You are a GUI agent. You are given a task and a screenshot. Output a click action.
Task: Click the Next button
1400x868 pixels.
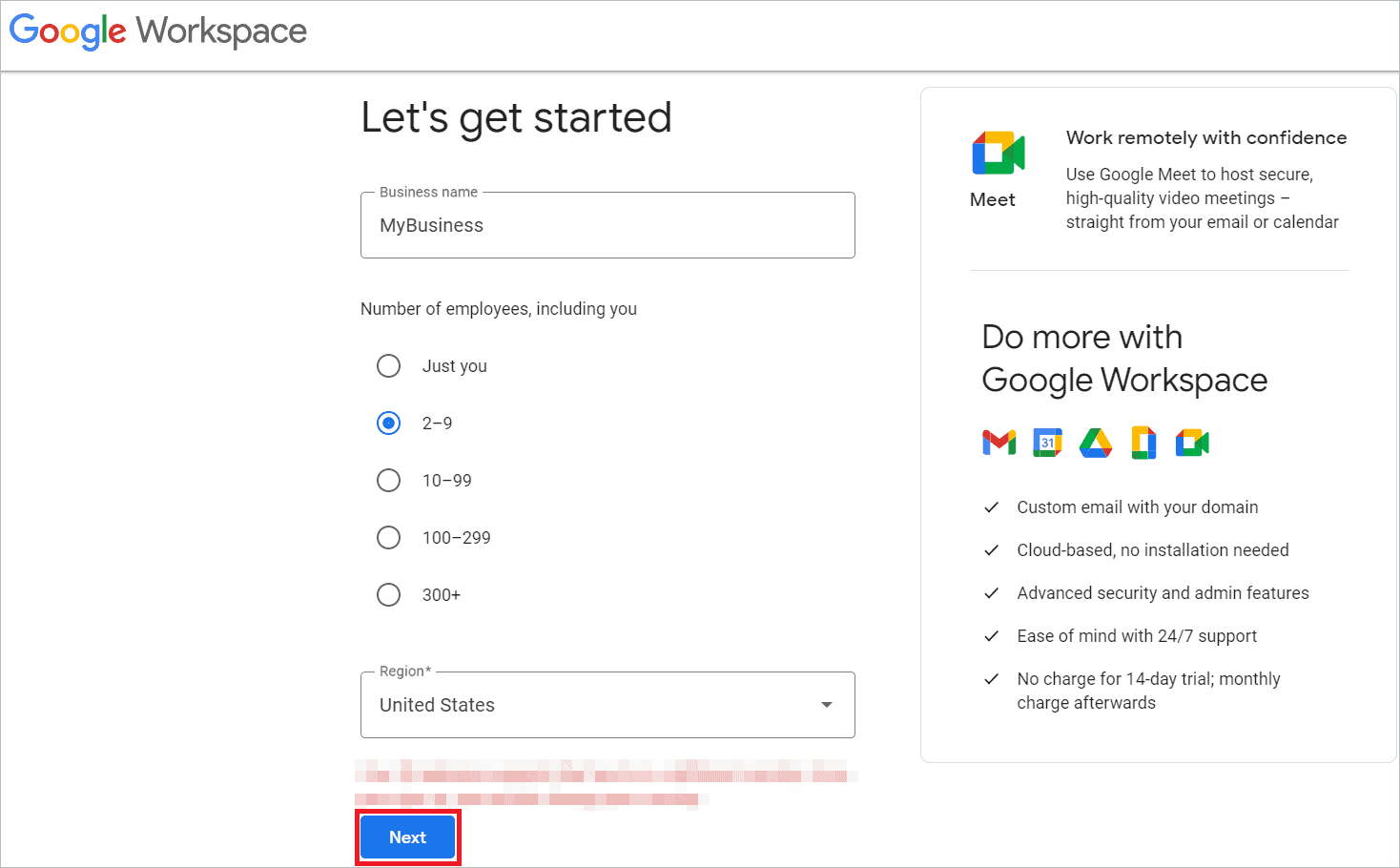coord(407,837)
